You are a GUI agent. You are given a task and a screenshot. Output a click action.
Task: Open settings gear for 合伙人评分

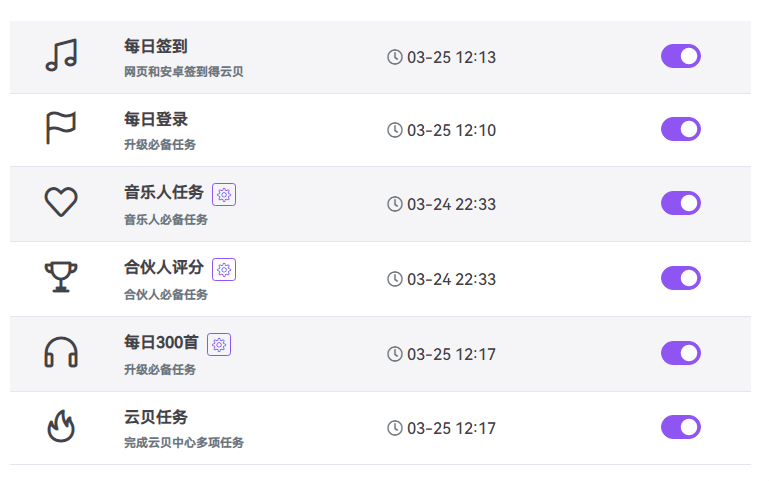(x=224, y=269)
